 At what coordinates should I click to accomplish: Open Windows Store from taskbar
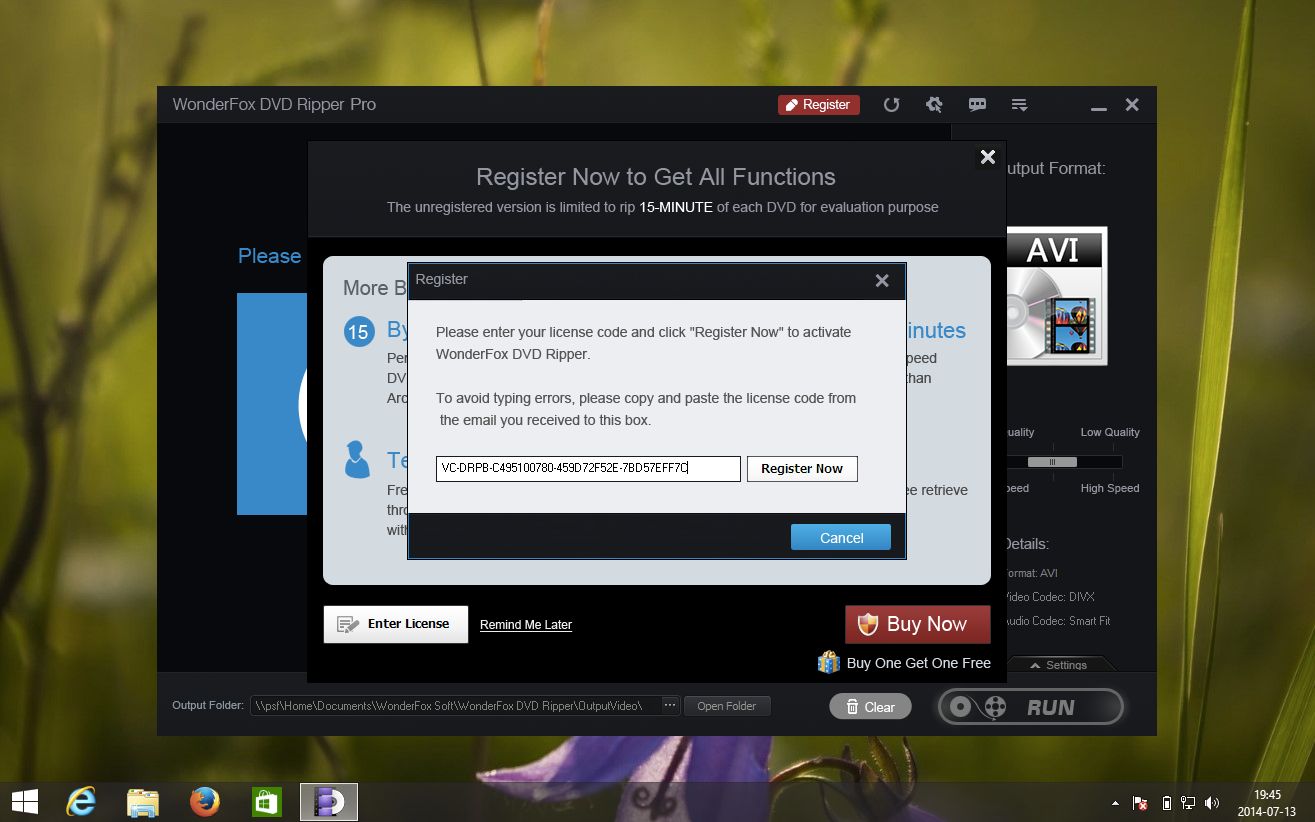pyautogui.click(x=267, y=801)
